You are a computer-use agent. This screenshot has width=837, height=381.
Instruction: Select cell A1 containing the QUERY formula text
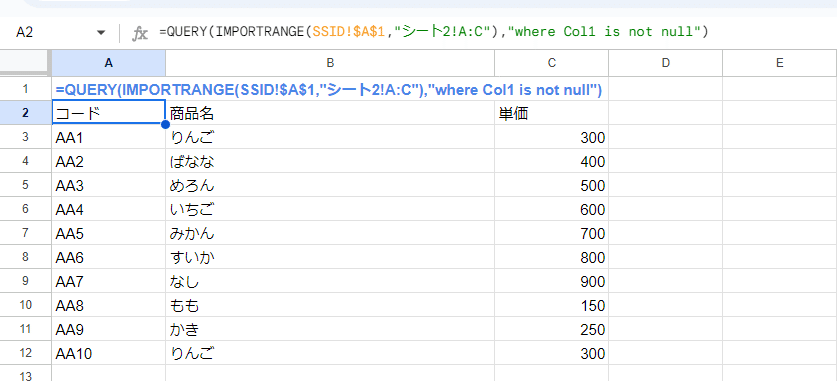(108, 89)
